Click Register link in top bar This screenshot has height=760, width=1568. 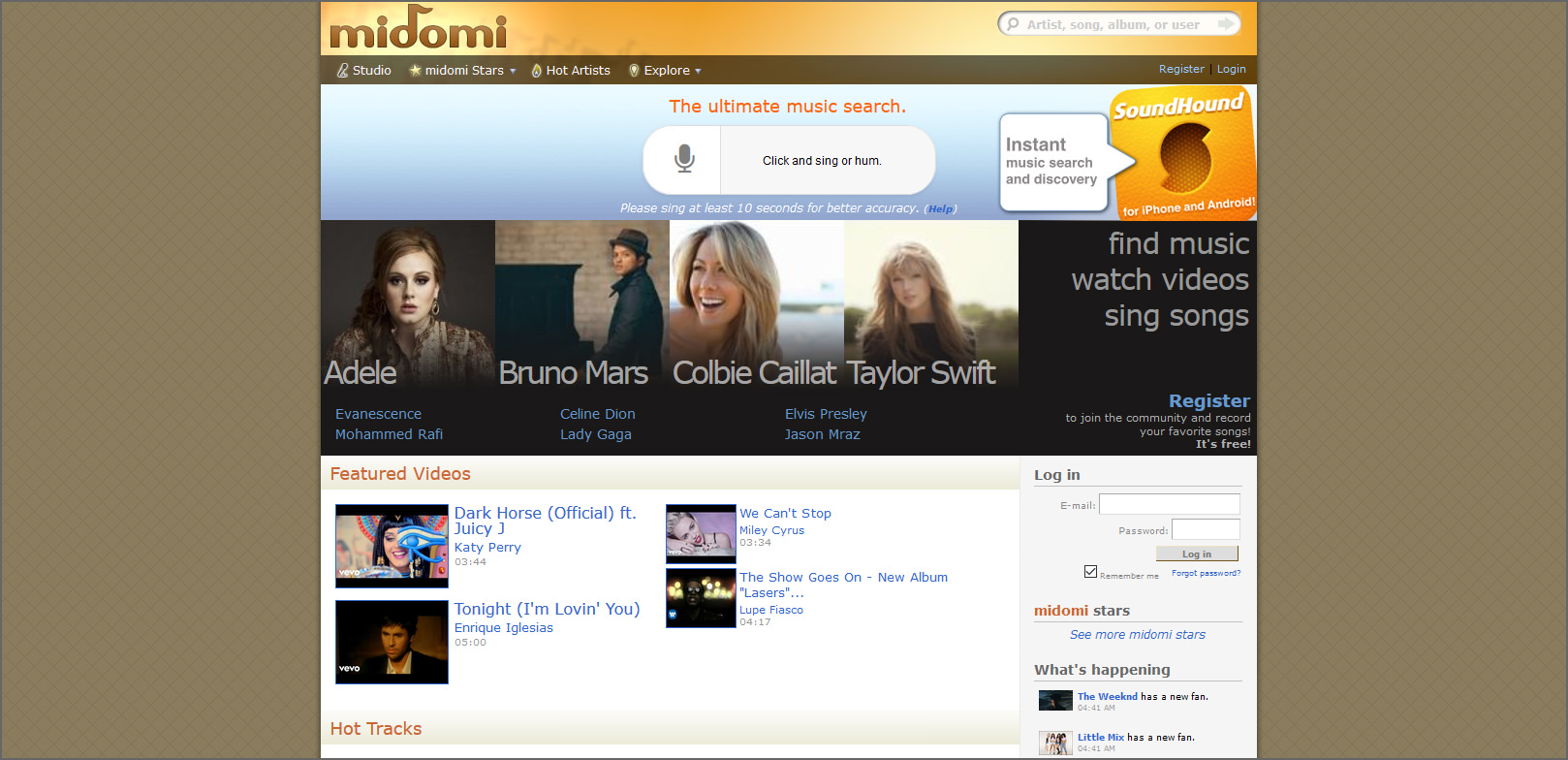click(1181, 69)
